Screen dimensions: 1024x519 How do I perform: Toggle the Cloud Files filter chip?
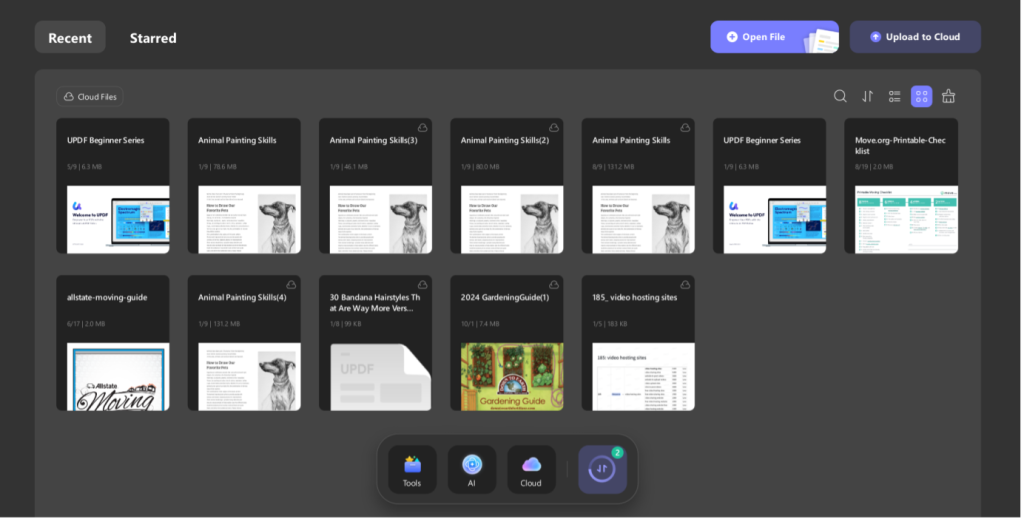[90, 97]
